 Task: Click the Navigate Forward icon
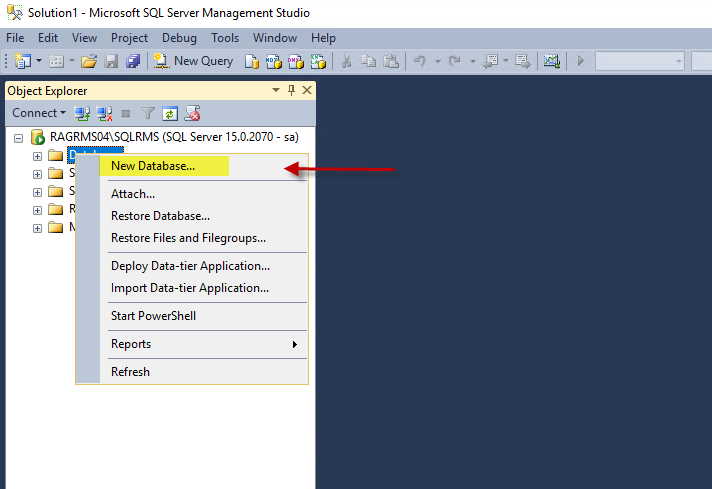coord(523,61)
